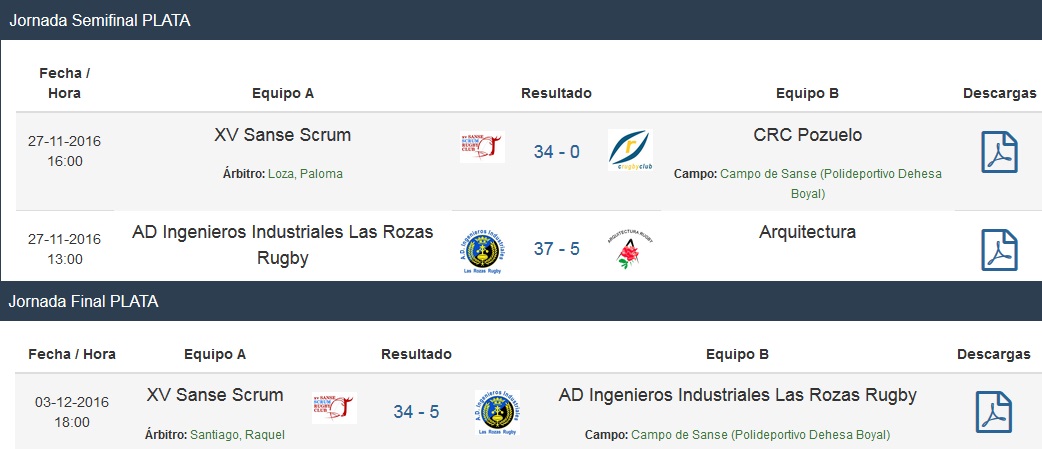Download PDF for Ingenieros Industriales vs Arquitectura match
The height and width of the screenshot is (449, 1042).
click(999, 250)
